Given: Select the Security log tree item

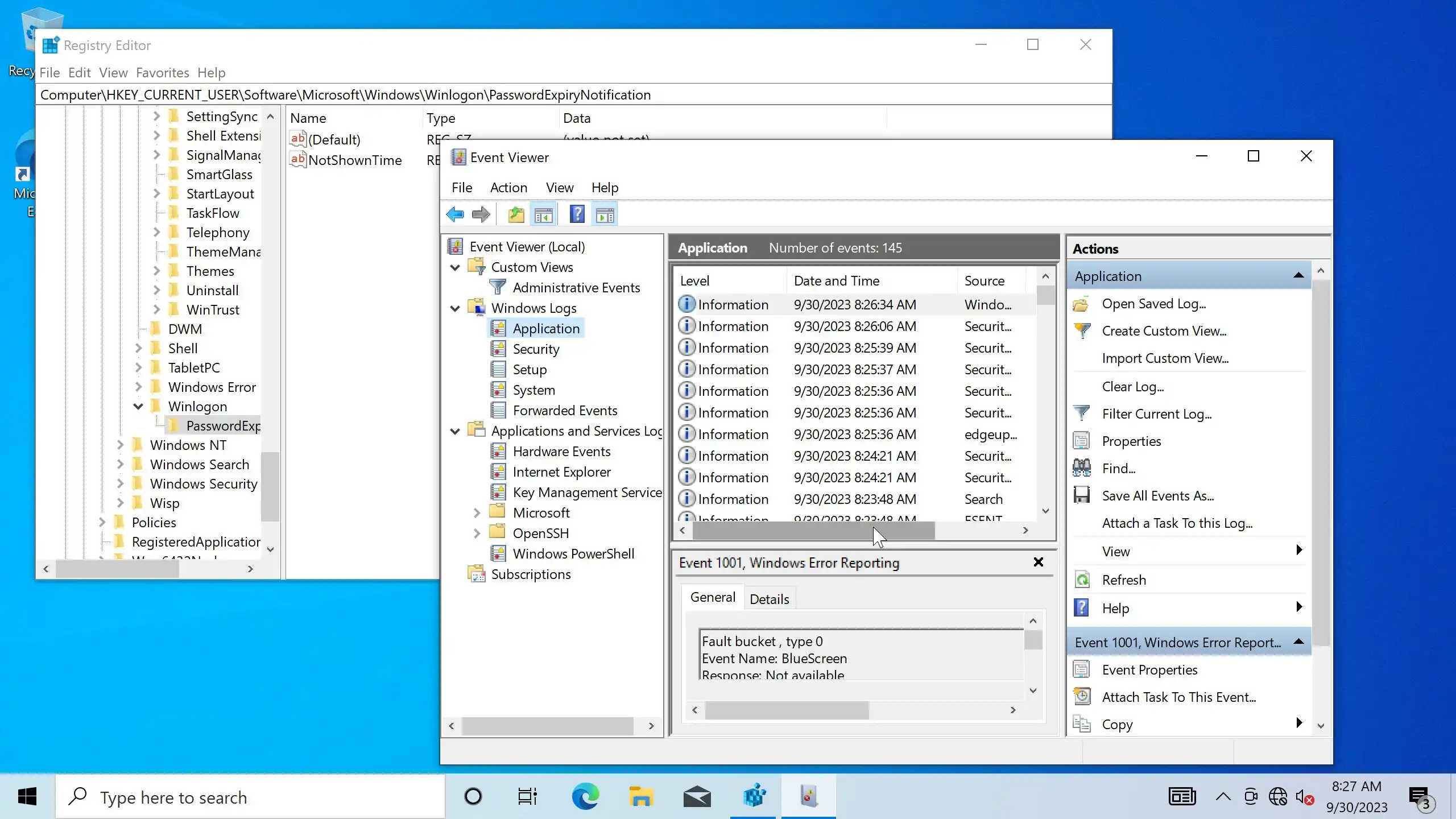Looking at the screenshot, I should pos(536,349).
